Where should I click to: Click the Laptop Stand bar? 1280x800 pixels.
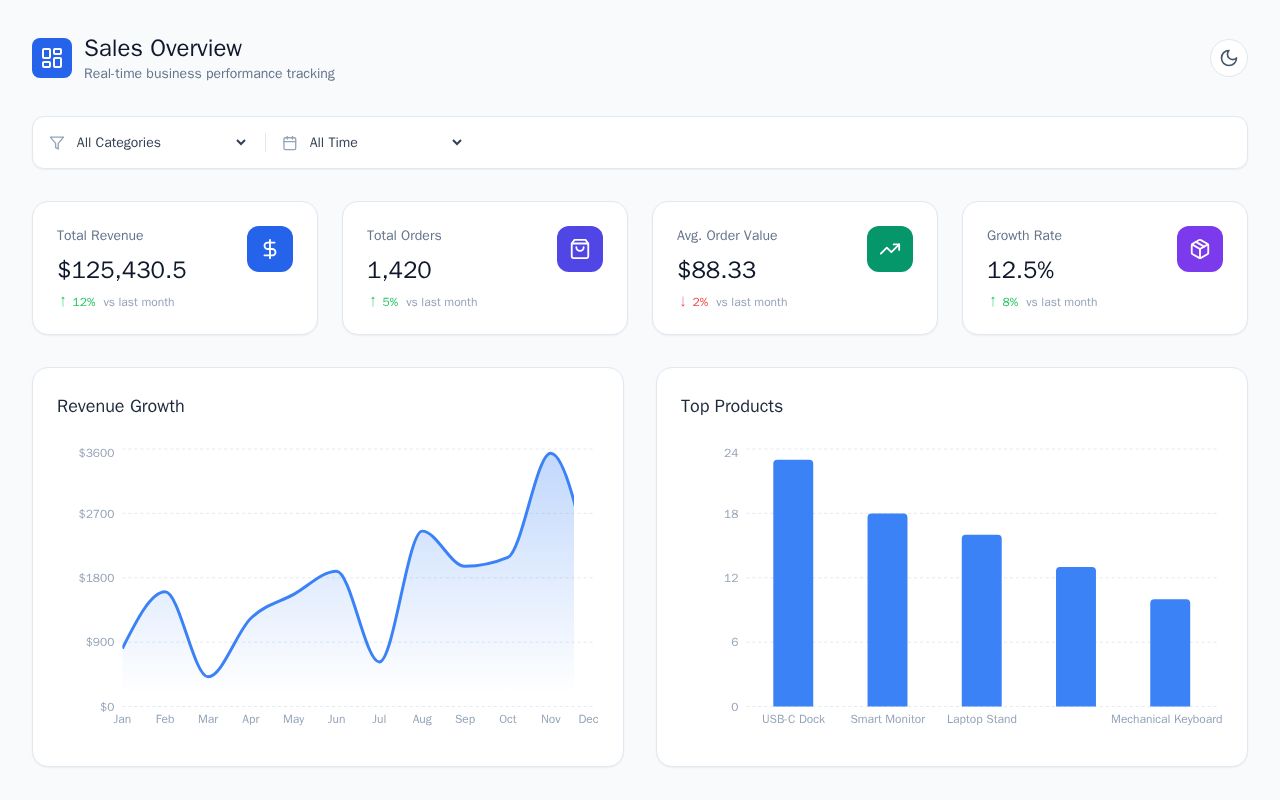tap(982, 620)
